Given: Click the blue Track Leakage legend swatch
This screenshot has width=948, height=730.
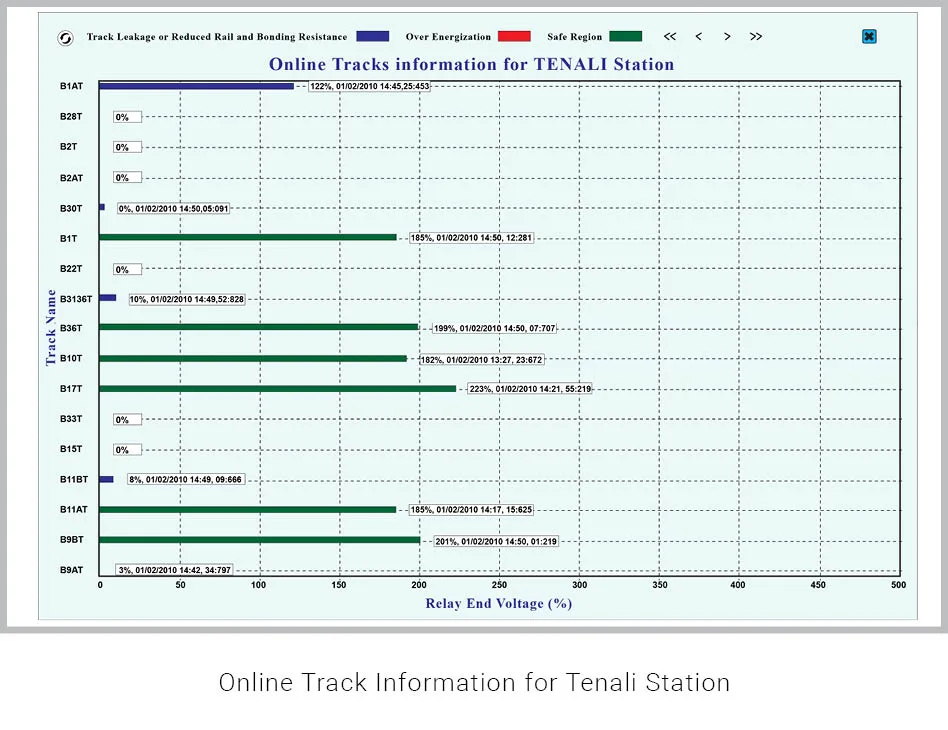Looking at the screenshot, I should (372, 36).
